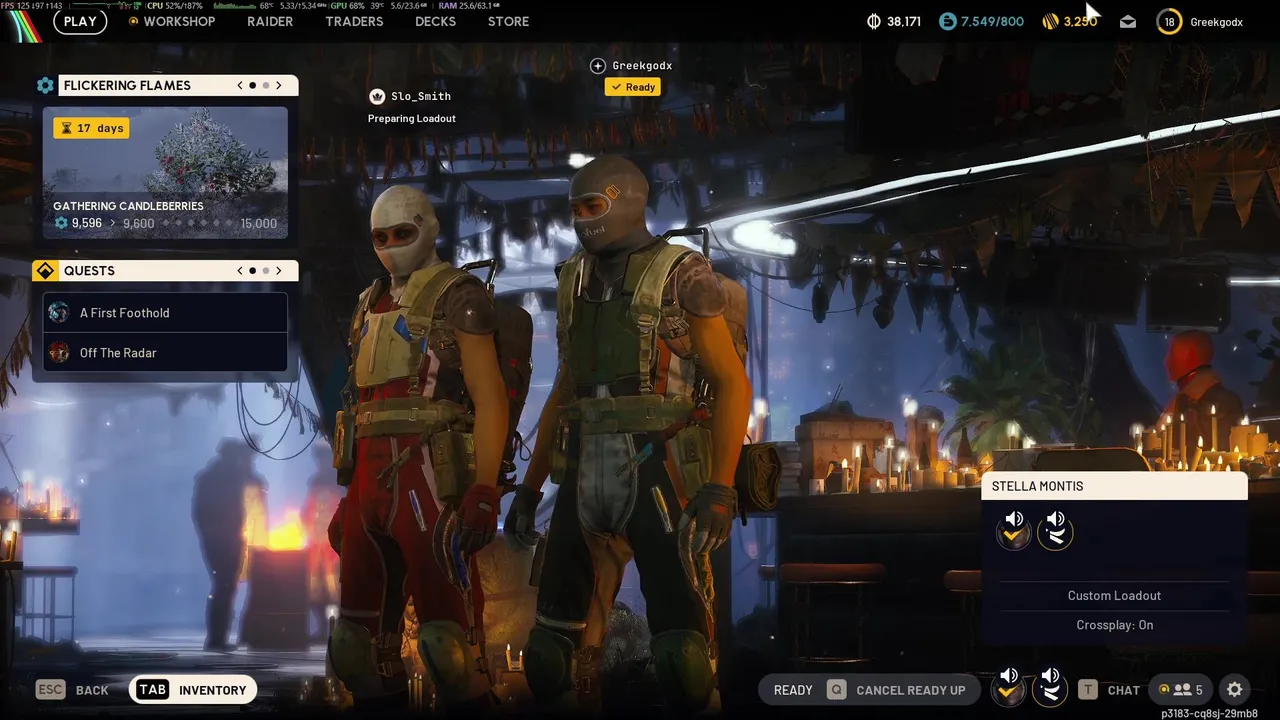Go to next Flickering Flames page
This screenshot has height=720, width=1280.
pos(279,85)
